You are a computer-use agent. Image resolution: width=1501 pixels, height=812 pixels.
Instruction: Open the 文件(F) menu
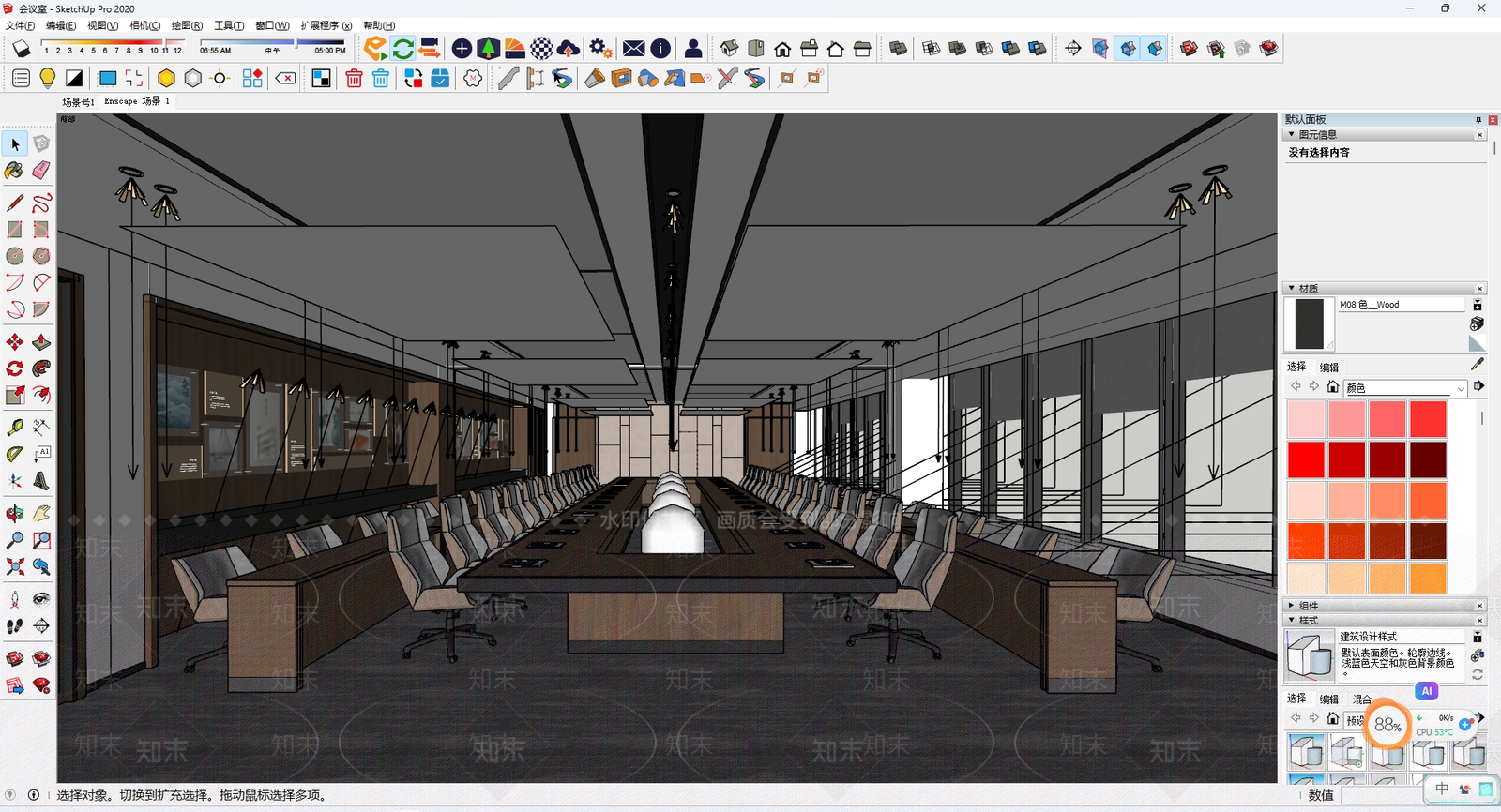20,25
